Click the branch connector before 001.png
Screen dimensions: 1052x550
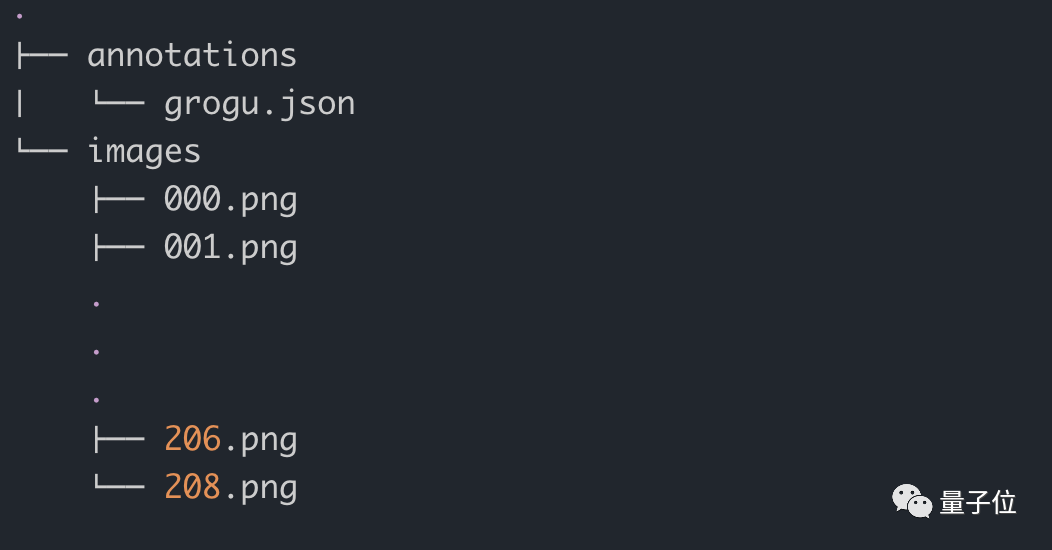119,248
